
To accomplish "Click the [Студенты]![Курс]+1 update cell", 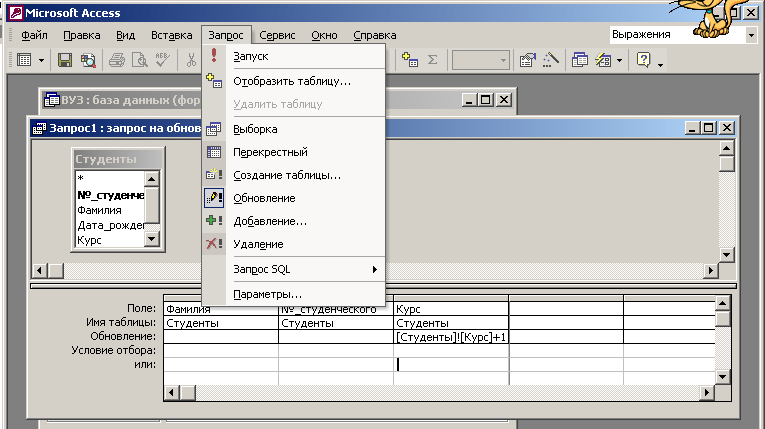I will (x=451, y=337).
